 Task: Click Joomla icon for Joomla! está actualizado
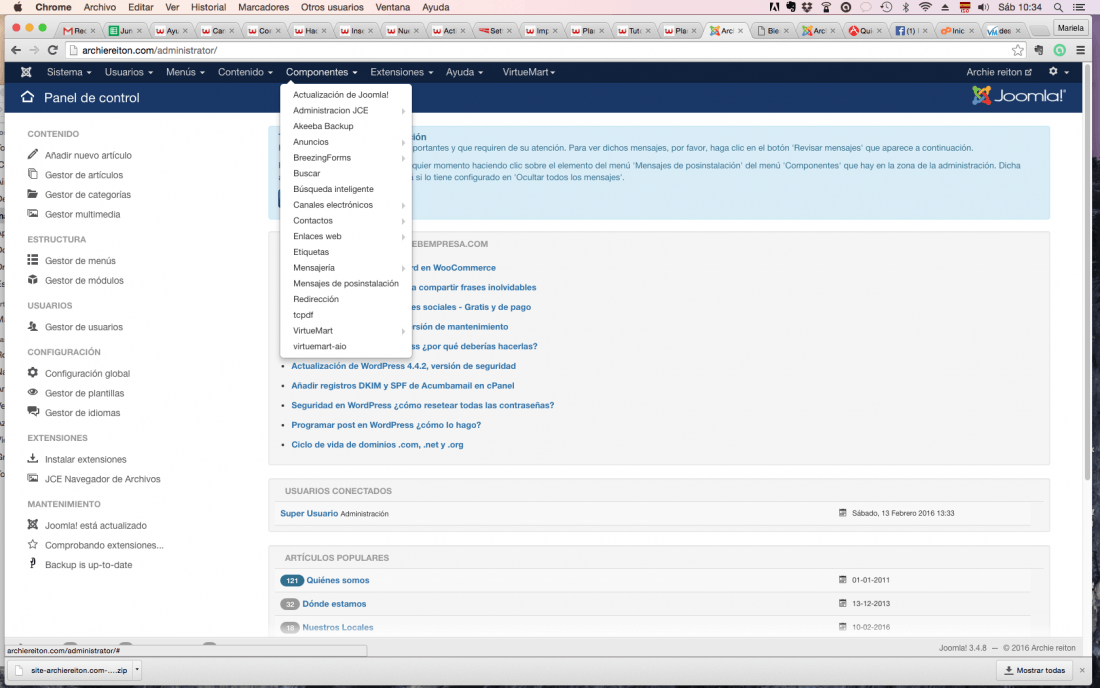[x=32, y=524]
